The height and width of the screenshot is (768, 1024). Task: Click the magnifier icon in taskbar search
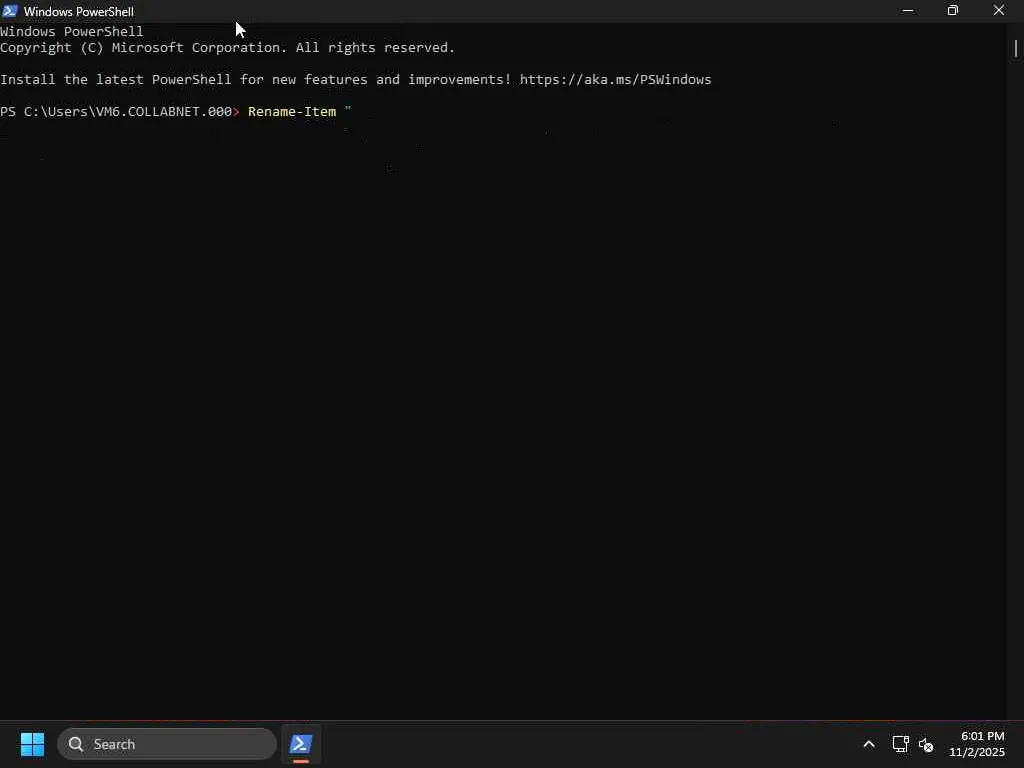[76, 744]
